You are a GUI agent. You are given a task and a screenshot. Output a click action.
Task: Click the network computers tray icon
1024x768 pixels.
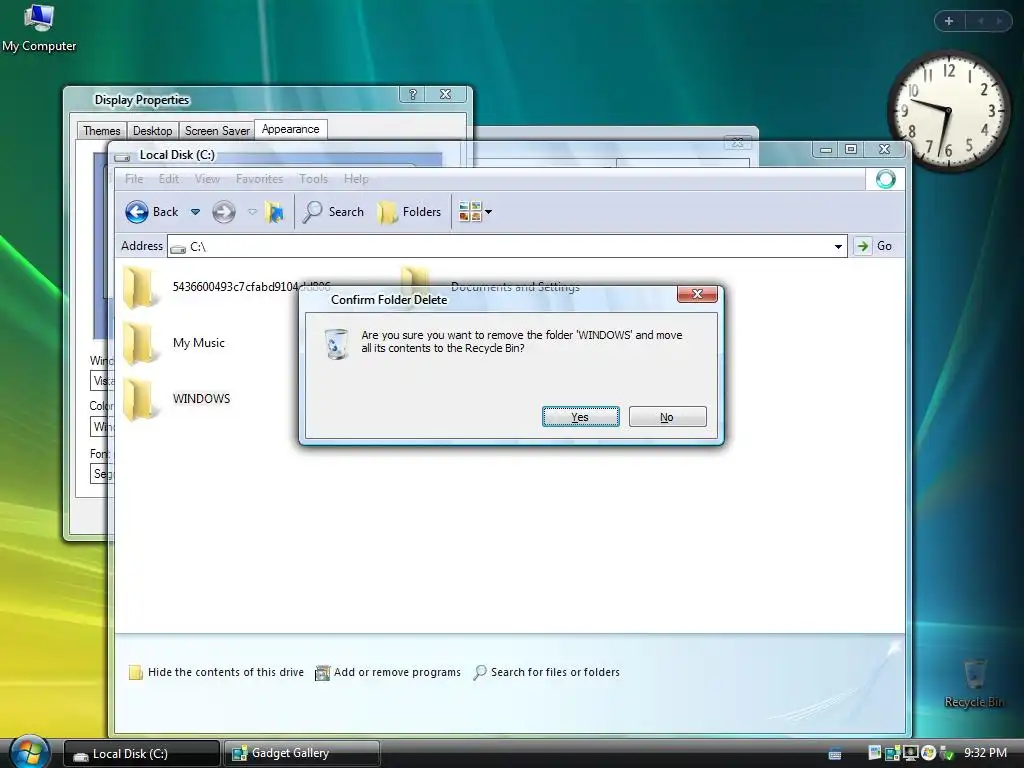[x=893, y=754]
